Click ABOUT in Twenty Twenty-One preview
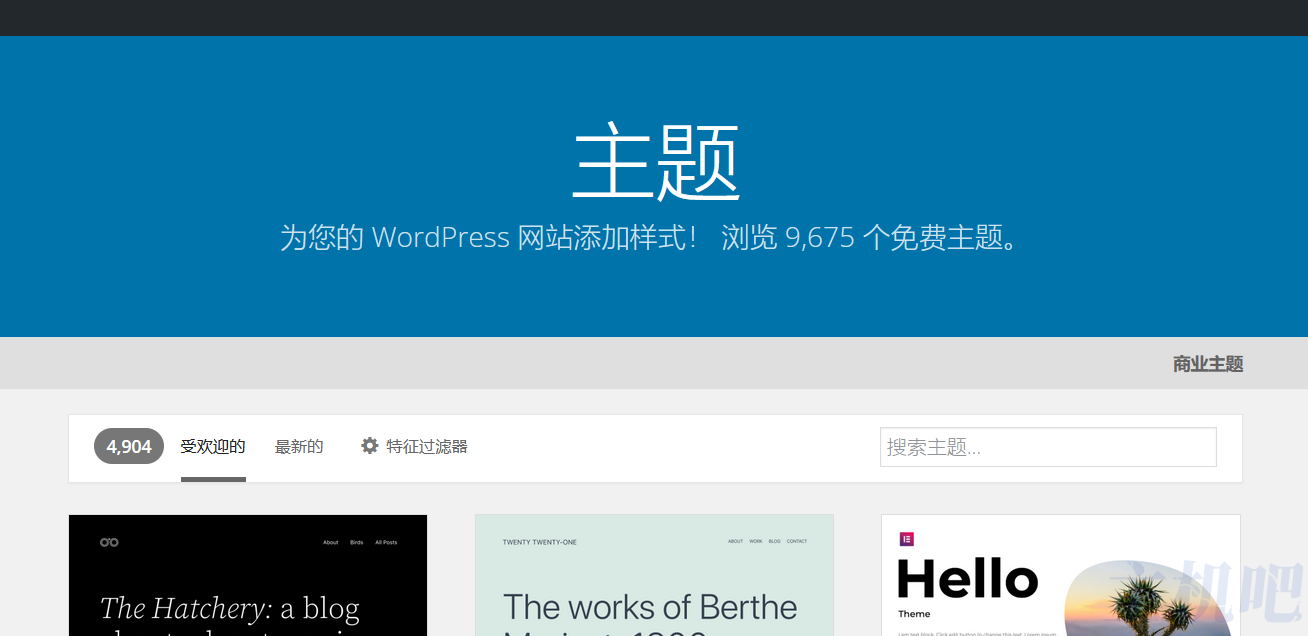1308x636 pixels. tap(736, 541)
